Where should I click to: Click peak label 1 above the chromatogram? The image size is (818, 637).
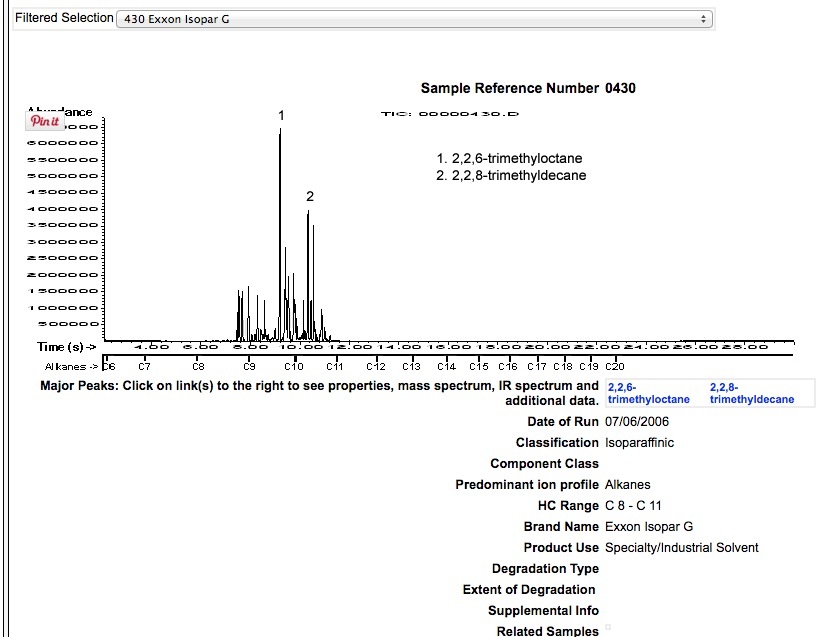click(281, 115)
